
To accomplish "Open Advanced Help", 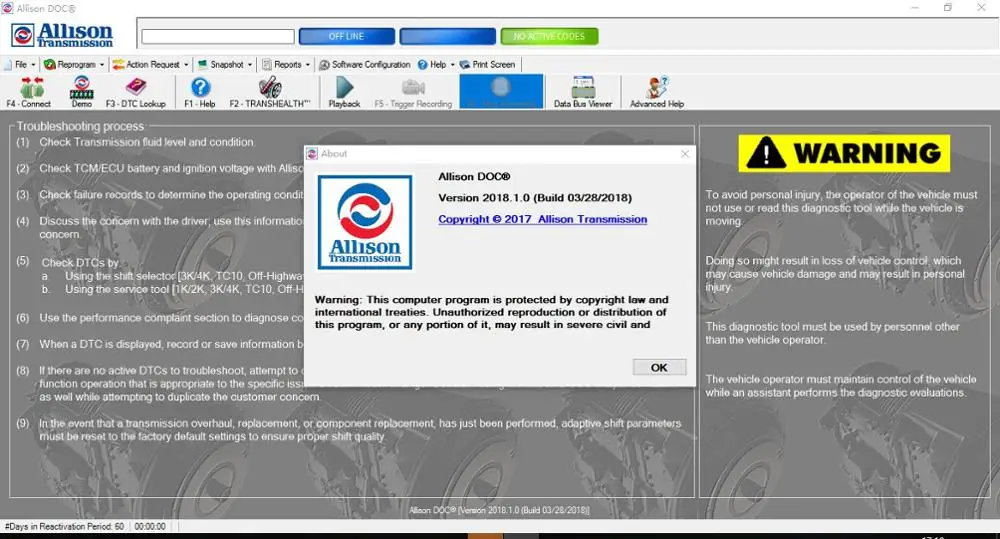I will [657, 92].
